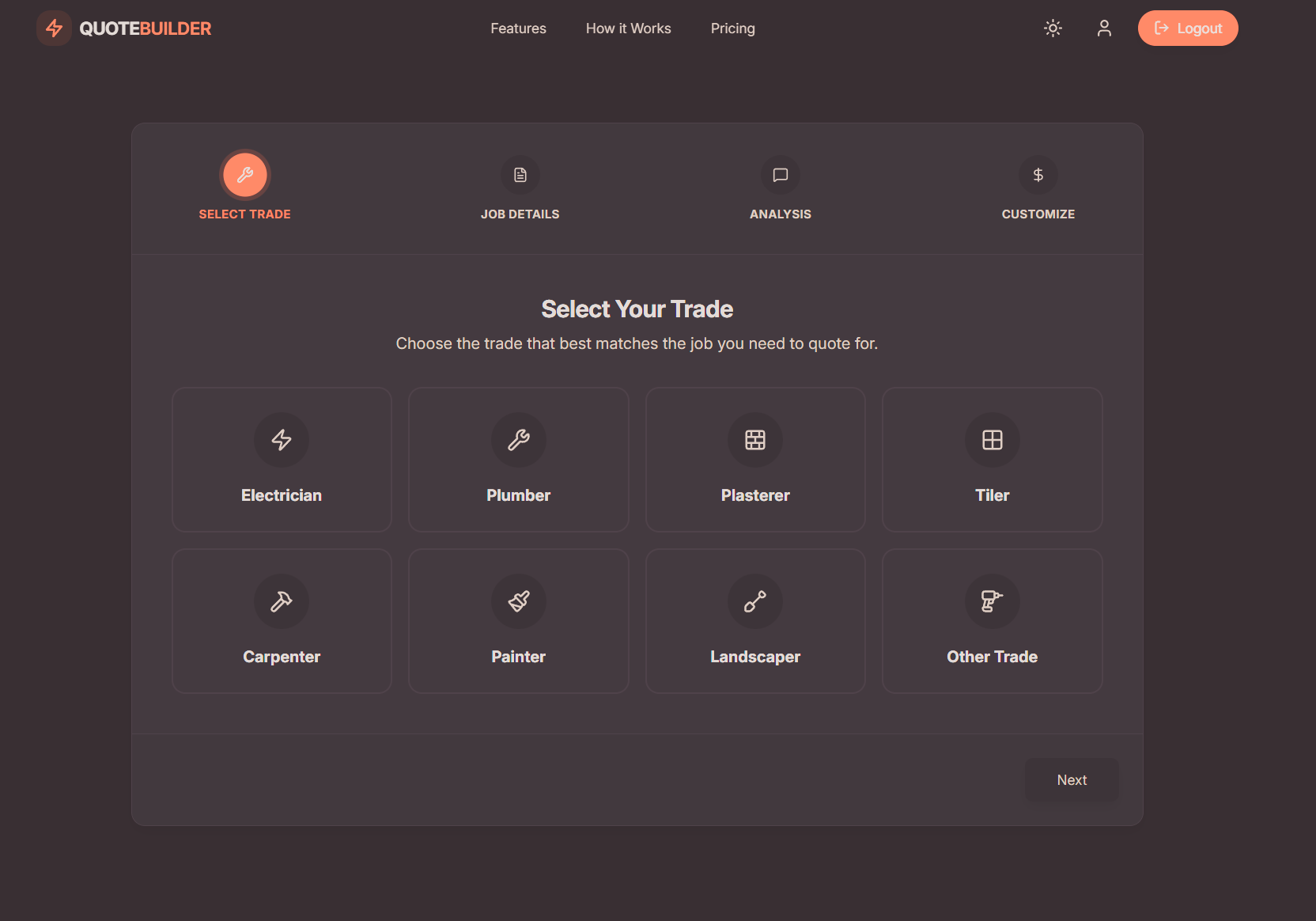
Task: Select the Plumber wrench icon
Action: pos(518,440)
